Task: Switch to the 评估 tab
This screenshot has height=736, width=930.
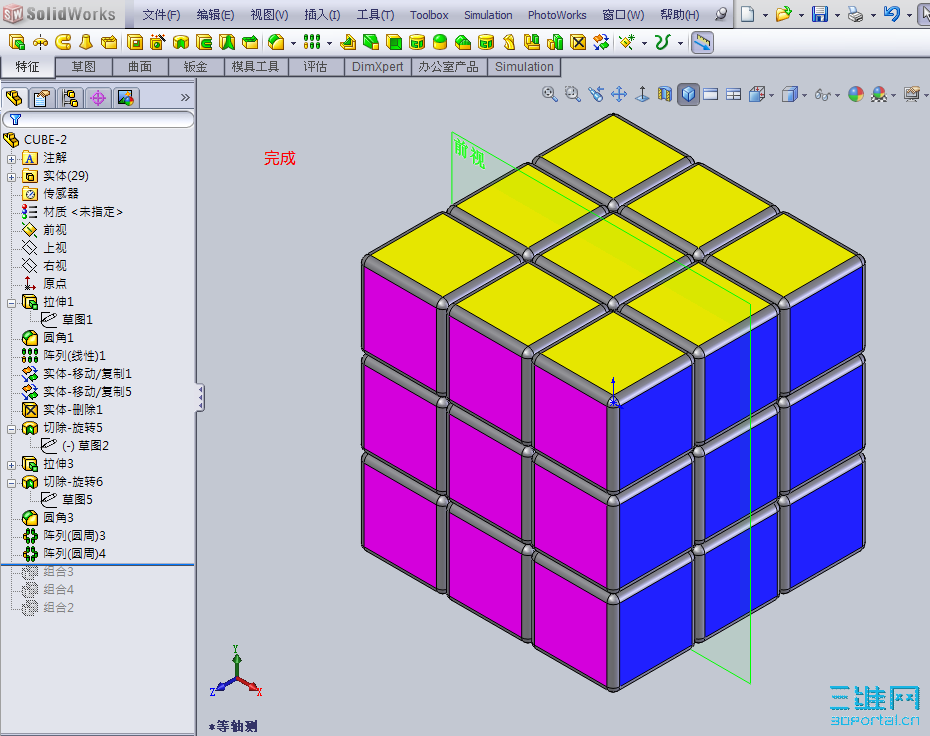Action: coord(316,67)
